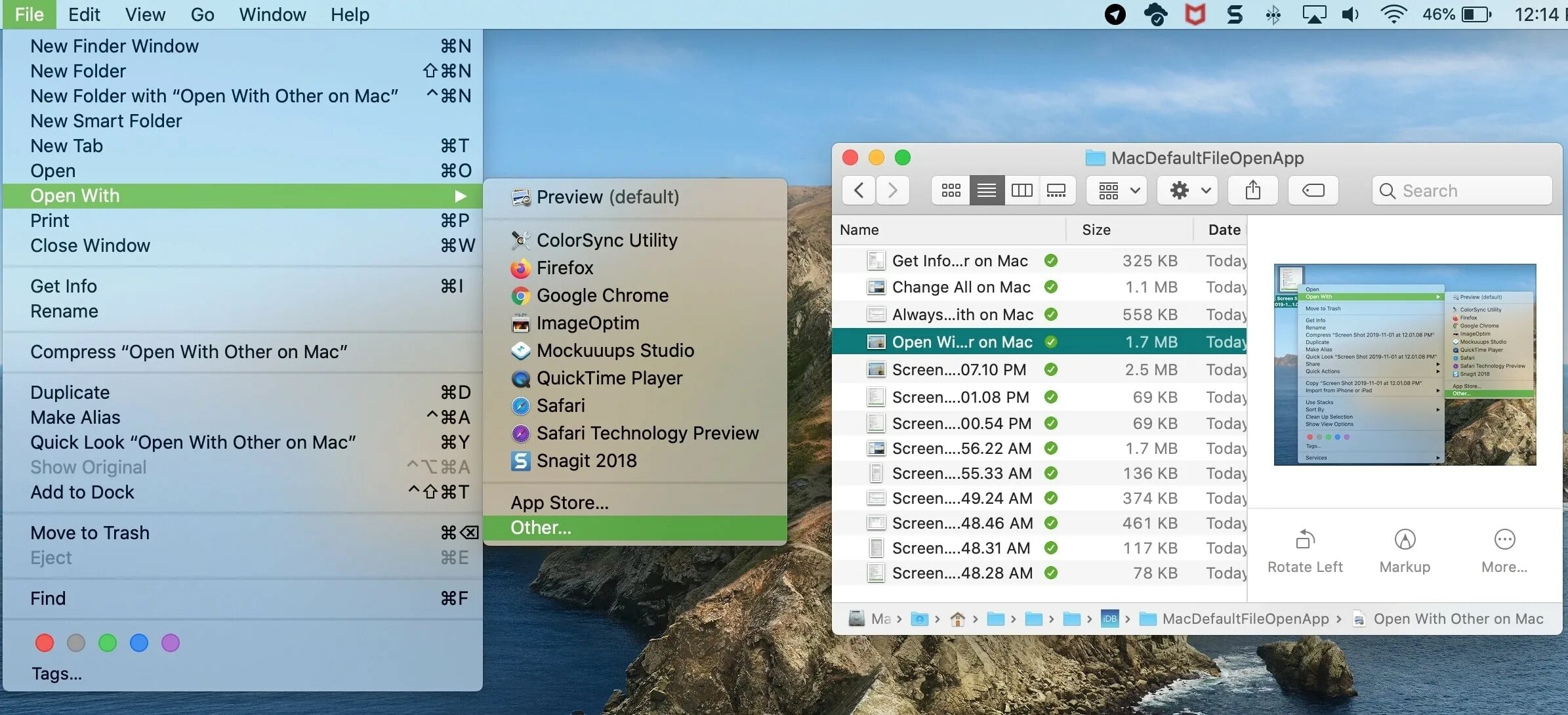The image size is (1568, 715).
Task: Click the Edit Tags toolbar icon
Action: pos(1313,190)
